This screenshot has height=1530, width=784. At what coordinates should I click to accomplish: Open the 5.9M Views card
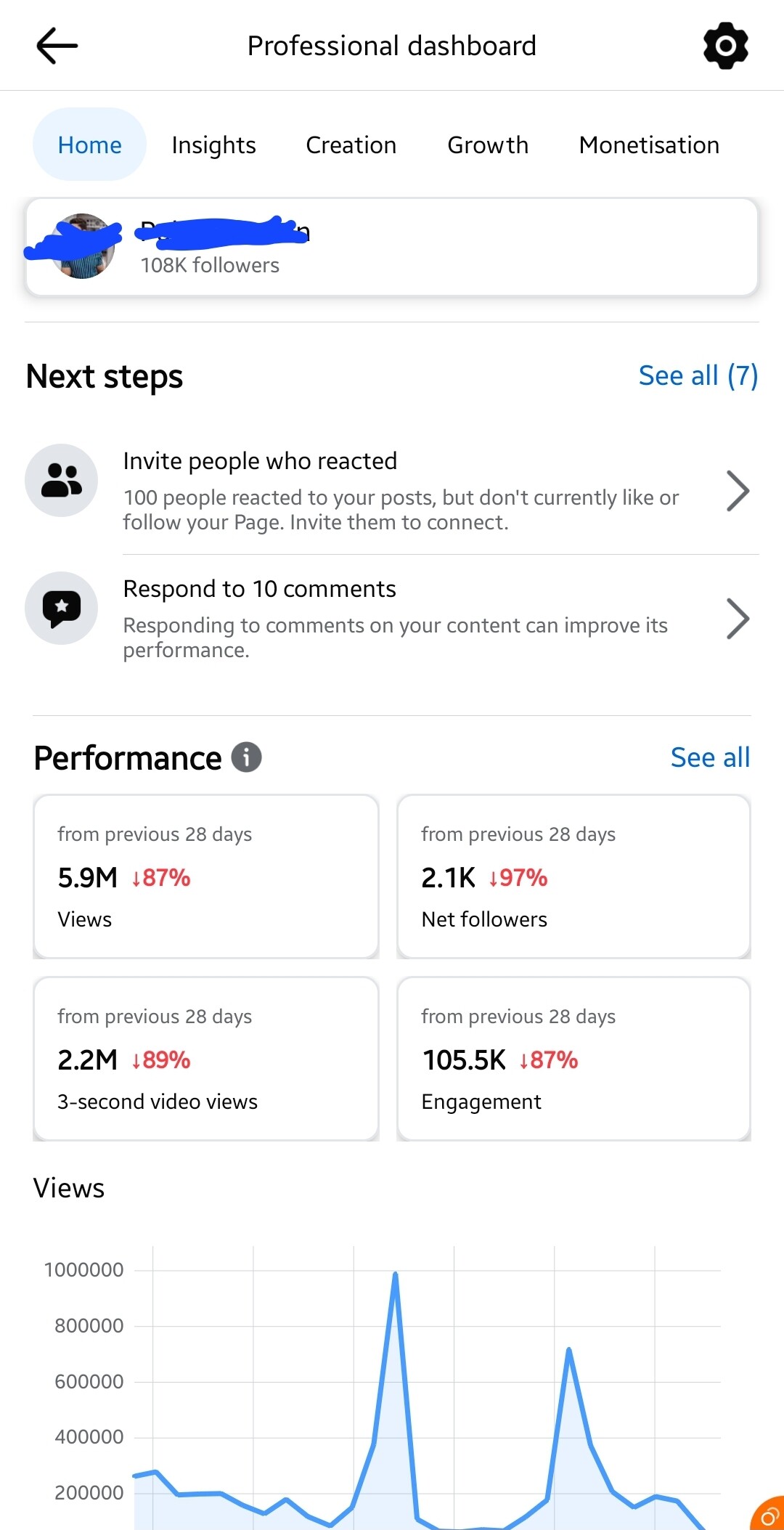[206, 876]
